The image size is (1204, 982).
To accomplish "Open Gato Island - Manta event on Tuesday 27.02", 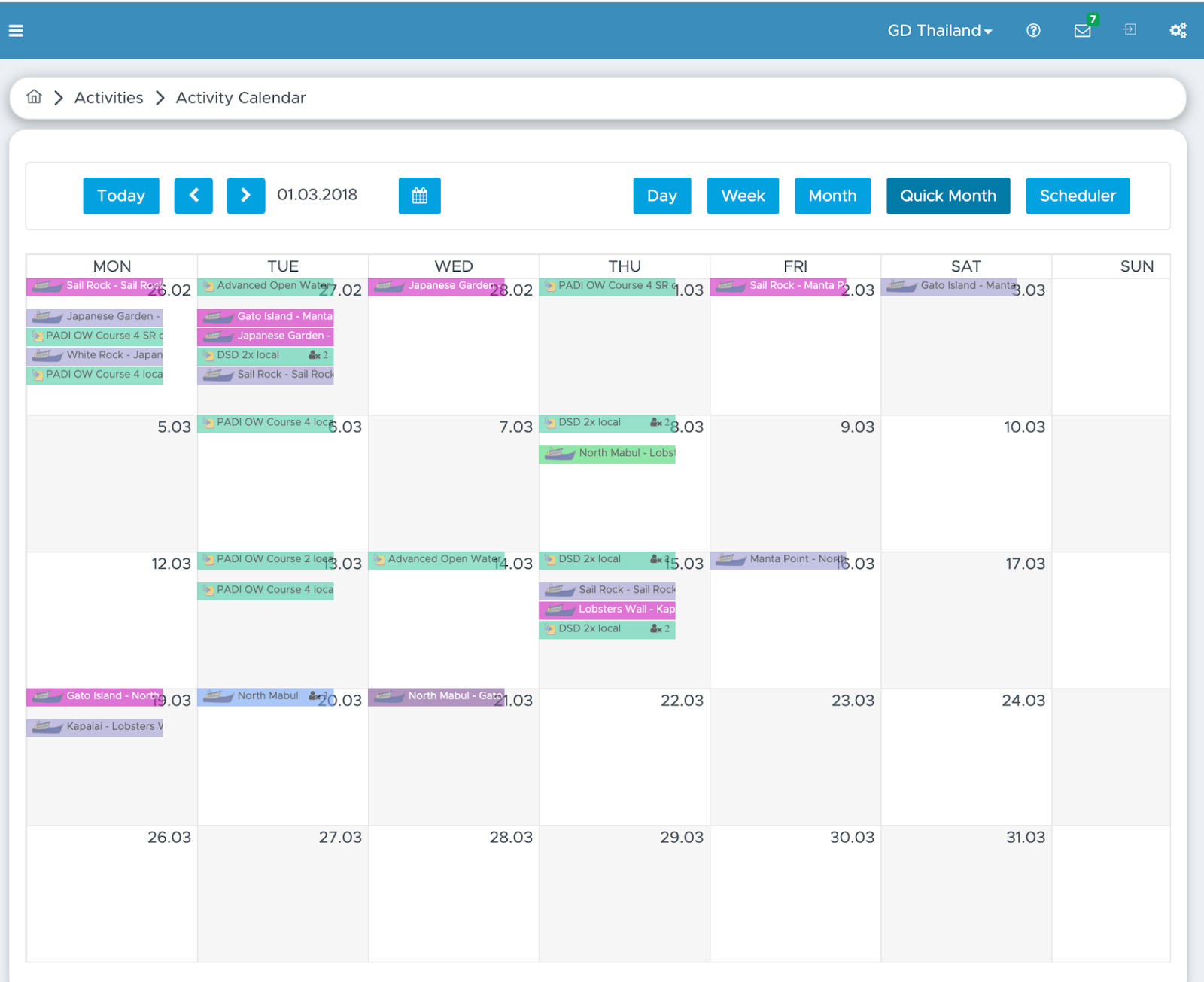I will [x=266, y=317].
